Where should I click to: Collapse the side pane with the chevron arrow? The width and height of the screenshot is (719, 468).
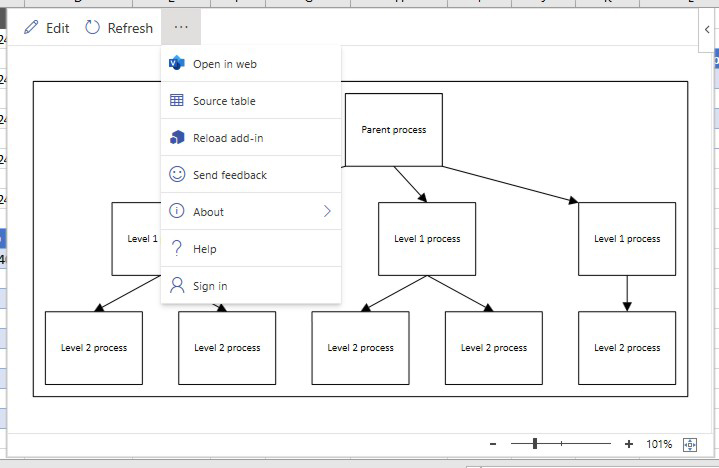point(707,30)
